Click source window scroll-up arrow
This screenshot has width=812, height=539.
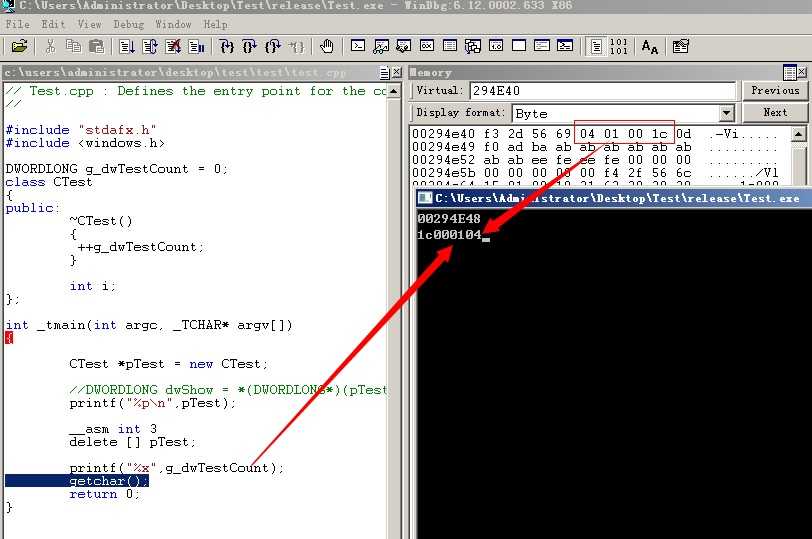(x=394, y=92)
